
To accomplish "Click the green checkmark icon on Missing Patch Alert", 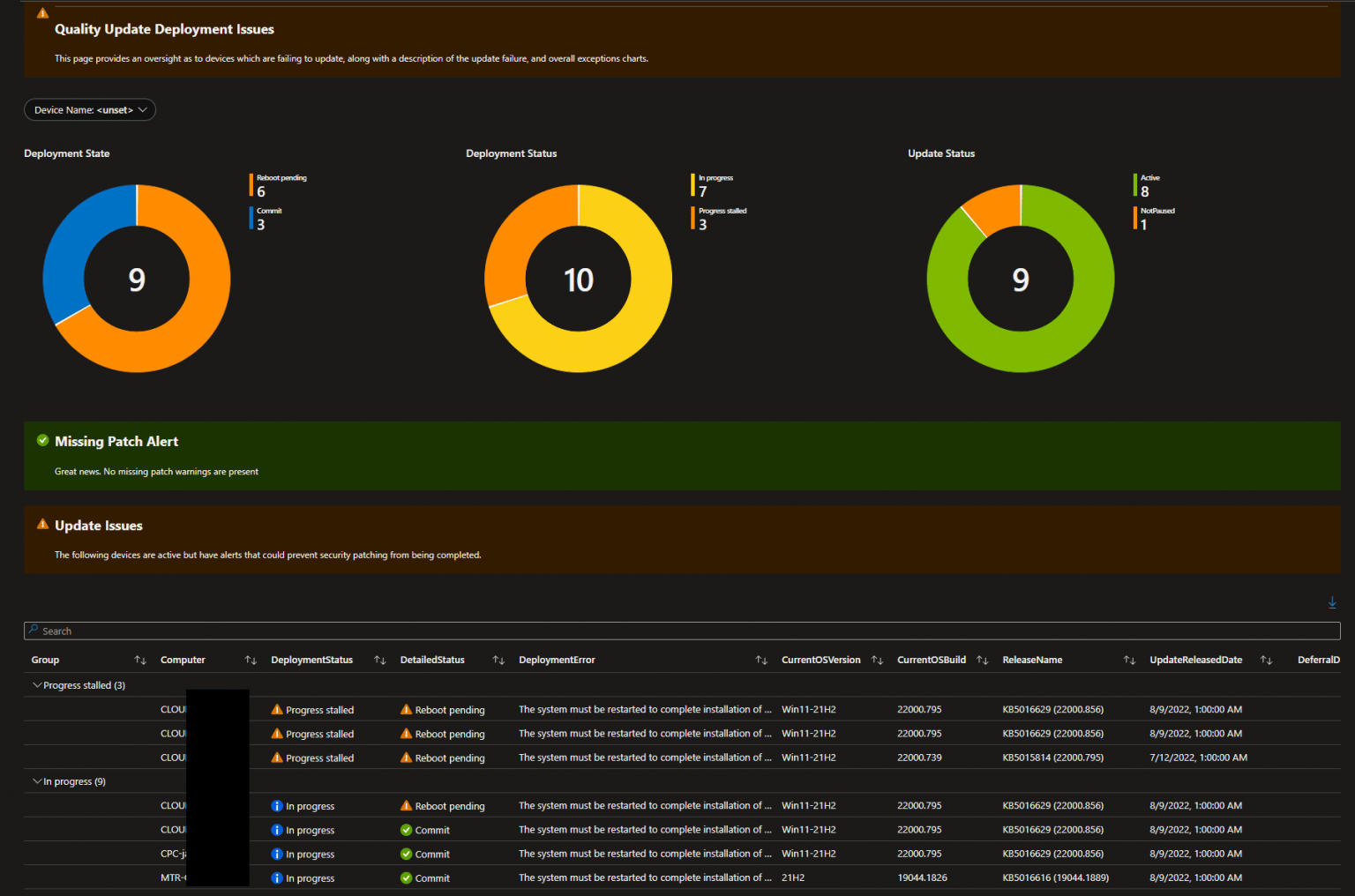I will click(41, 440).
